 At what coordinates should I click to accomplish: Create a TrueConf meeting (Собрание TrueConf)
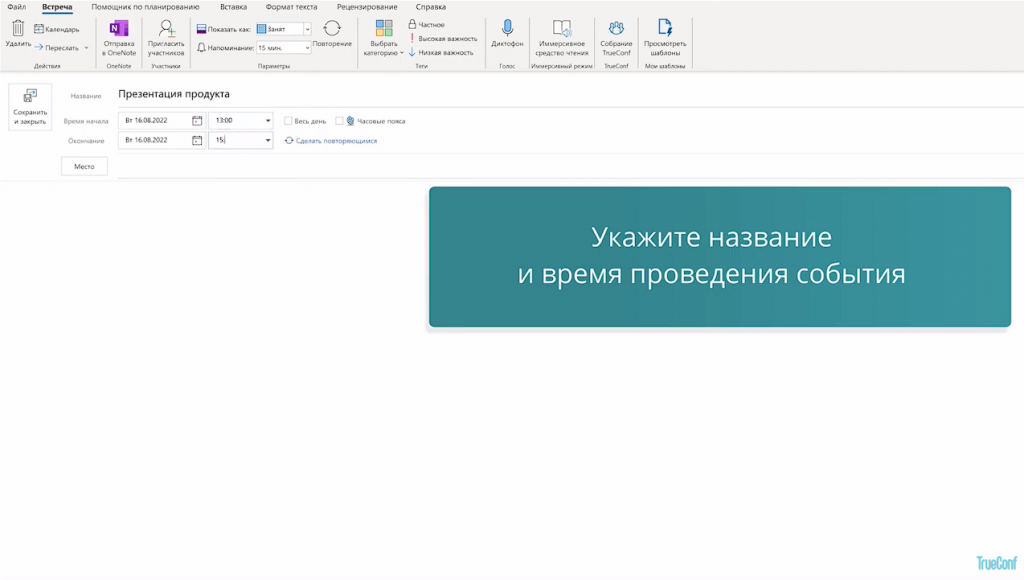(616, 38)
